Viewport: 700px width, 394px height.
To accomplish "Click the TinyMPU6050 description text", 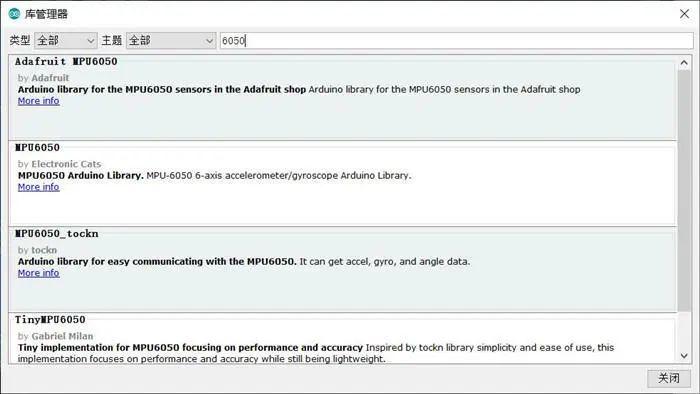I will pyautogui.click(x=316, y=353).
